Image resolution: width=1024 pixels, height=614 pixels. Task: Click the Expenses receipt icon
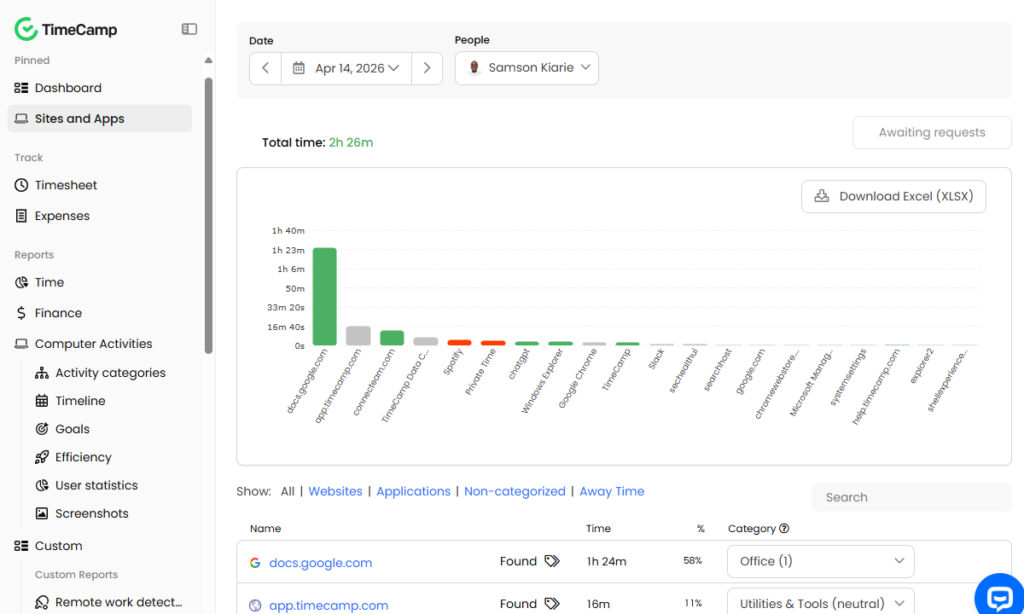click(22, 216)
